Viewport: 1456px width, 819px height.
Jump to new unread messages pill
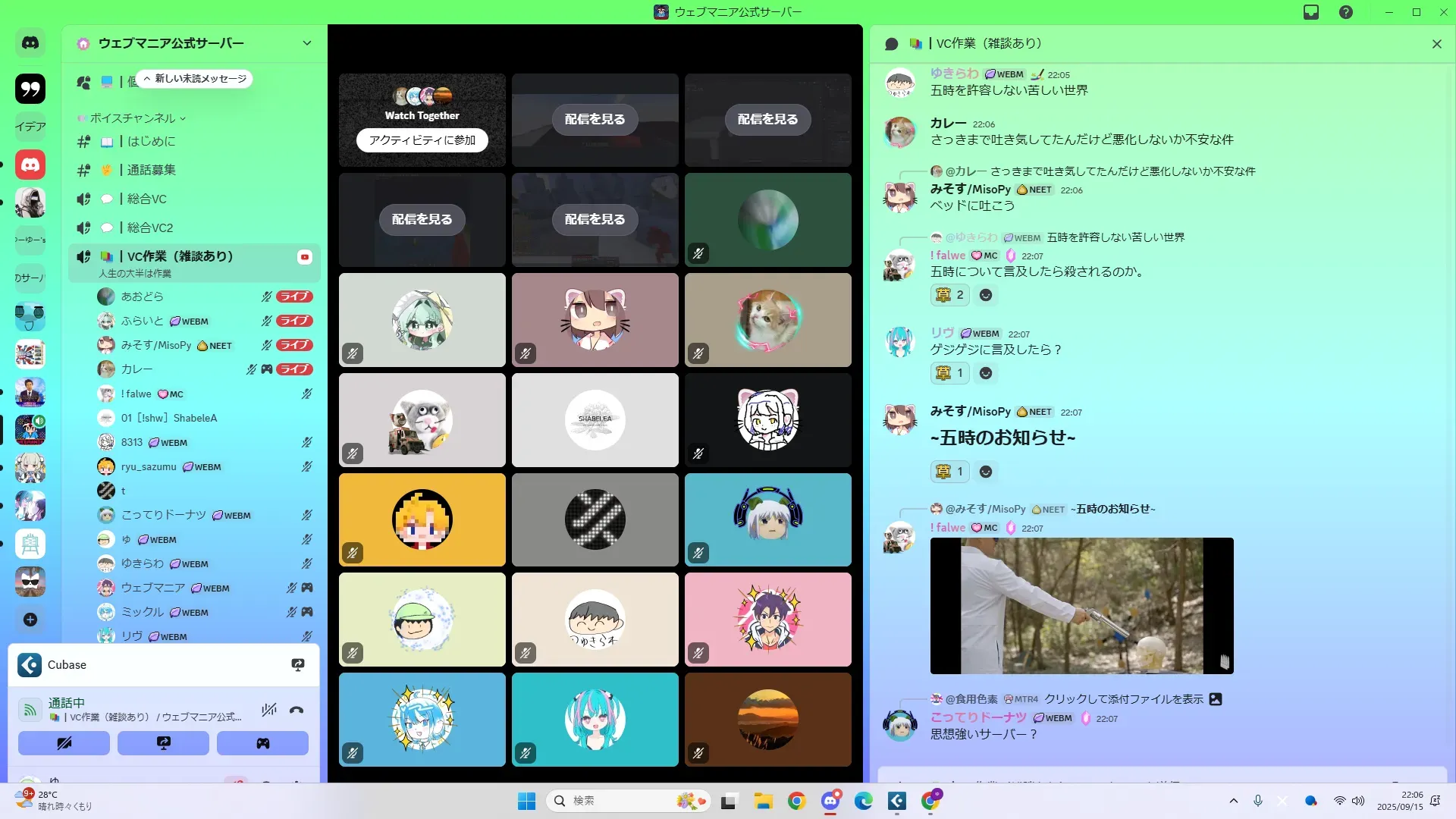coord(196,79)
